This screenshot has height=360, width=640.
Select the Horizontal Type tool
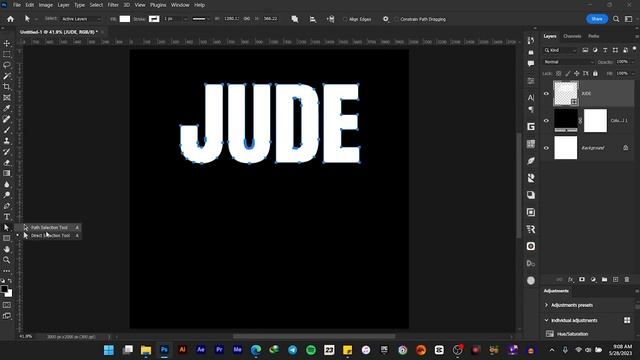(x=7, y=217)
